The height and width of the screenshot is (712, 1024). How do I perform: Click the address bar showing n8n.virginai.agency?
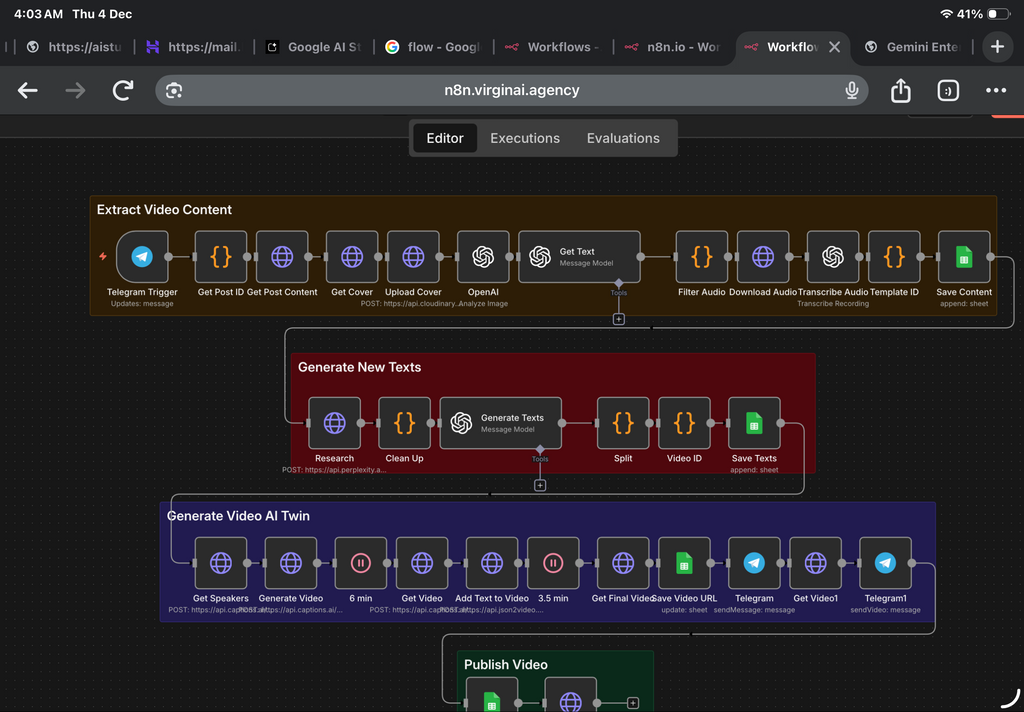pos(512,90)
